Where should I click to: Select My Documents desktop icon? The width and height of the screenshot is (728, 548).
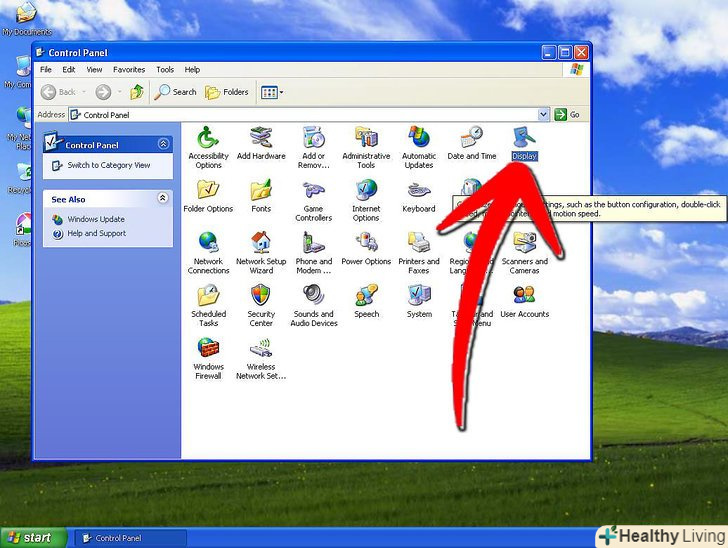[26, 19]
